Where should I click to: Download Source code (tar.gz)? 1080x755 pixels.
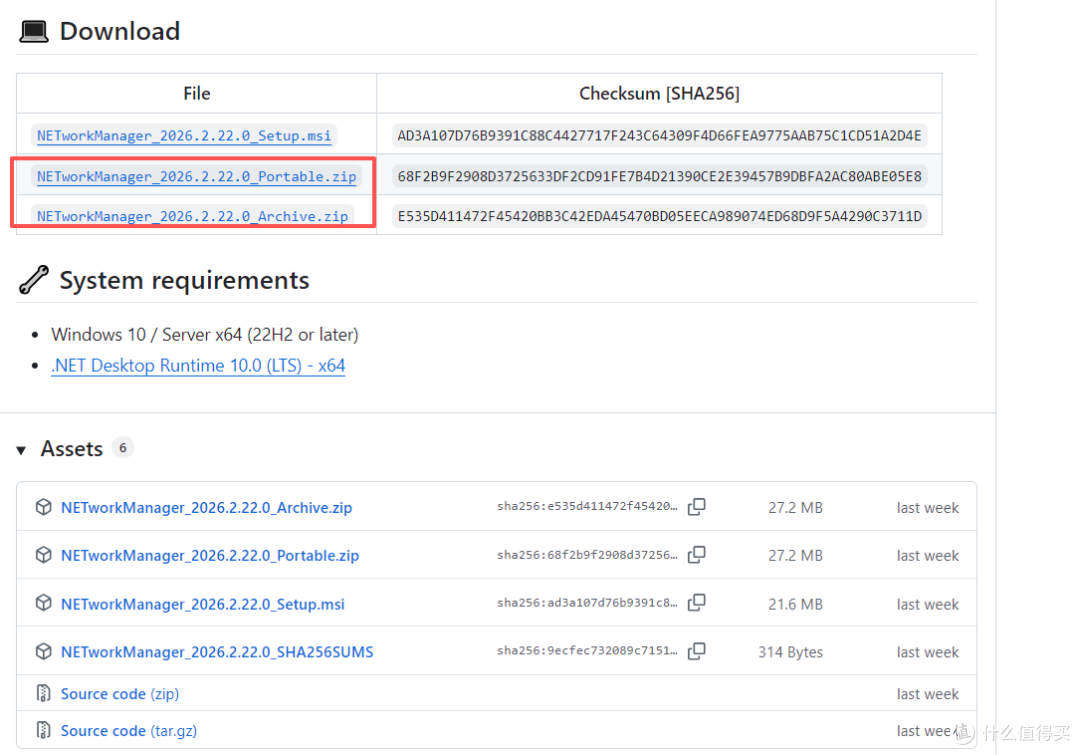(x=129, y=731)
